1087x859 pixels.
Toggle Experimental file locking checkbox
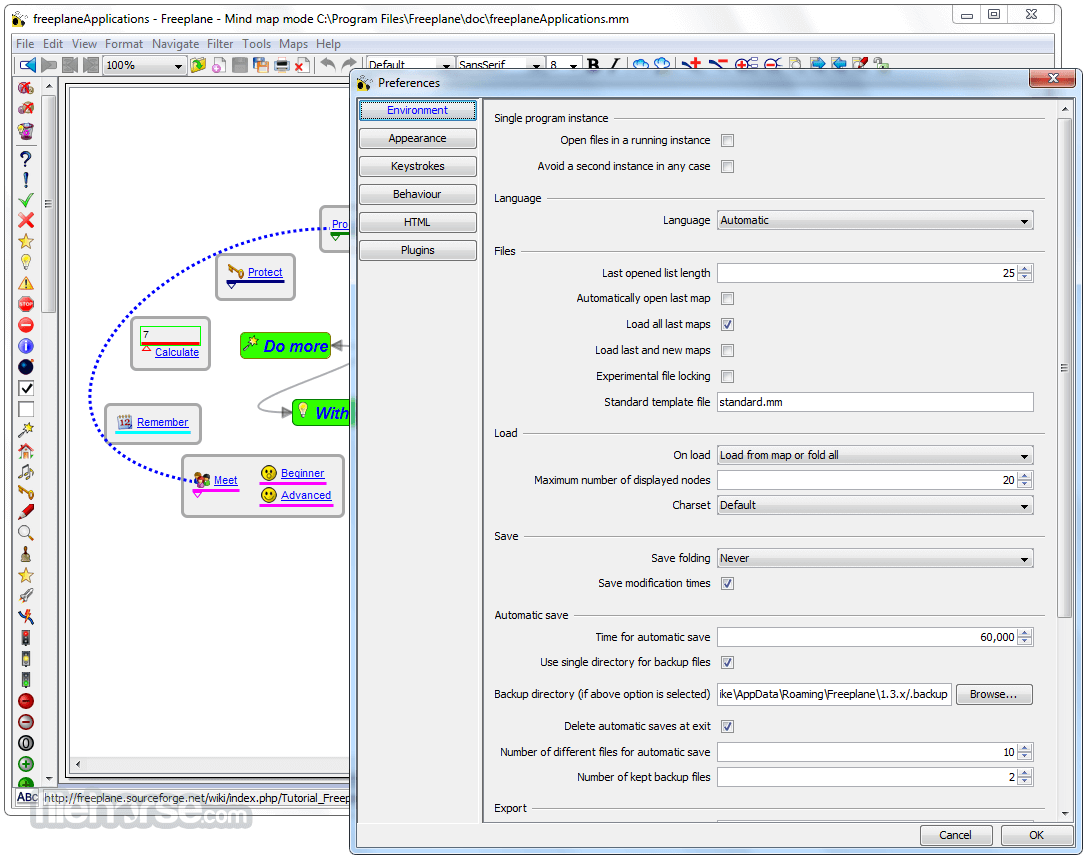pyautogui.click(x=727, y=376)
